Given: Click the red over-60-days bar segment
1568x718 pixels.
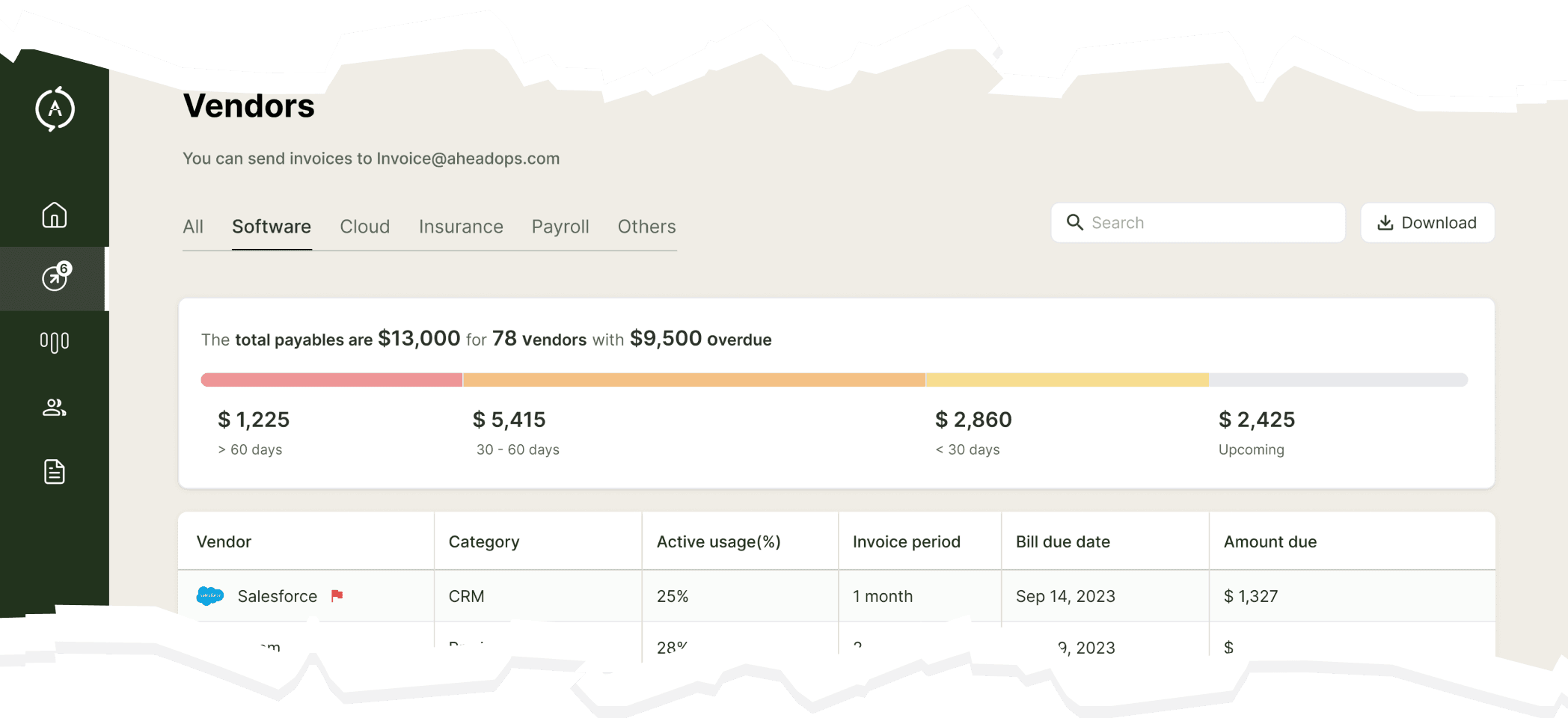Looking at the screenshot, I should pyautogui.click(x=331, y=380).
